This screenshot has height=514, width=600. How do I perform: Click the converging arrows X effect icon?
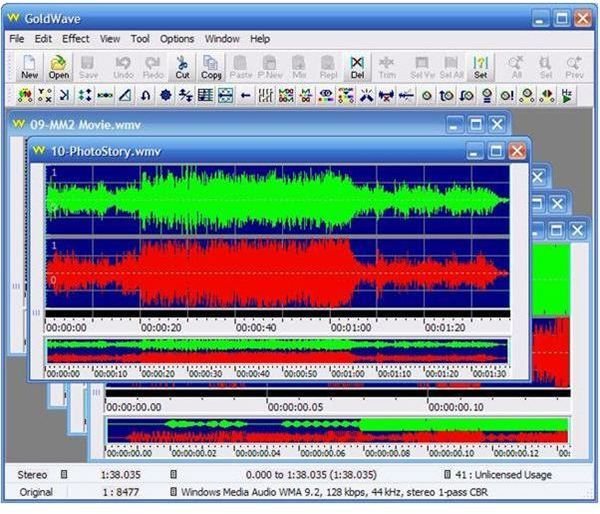[366, 95]
